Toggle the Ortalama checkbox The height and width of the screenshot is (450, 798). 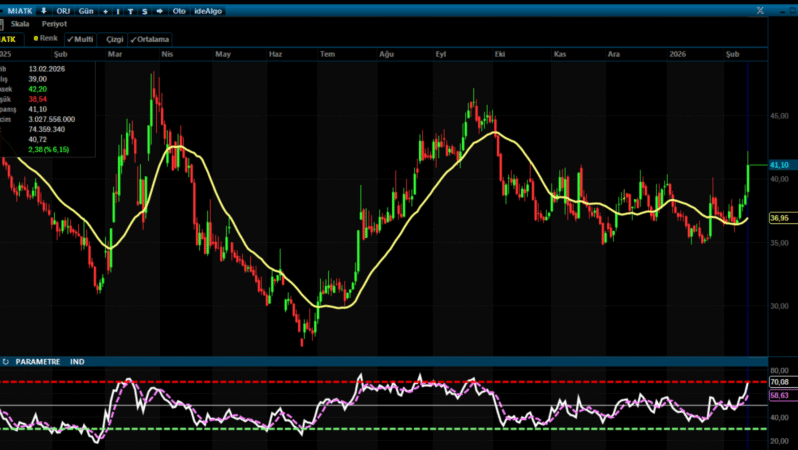tap(149, 39)
